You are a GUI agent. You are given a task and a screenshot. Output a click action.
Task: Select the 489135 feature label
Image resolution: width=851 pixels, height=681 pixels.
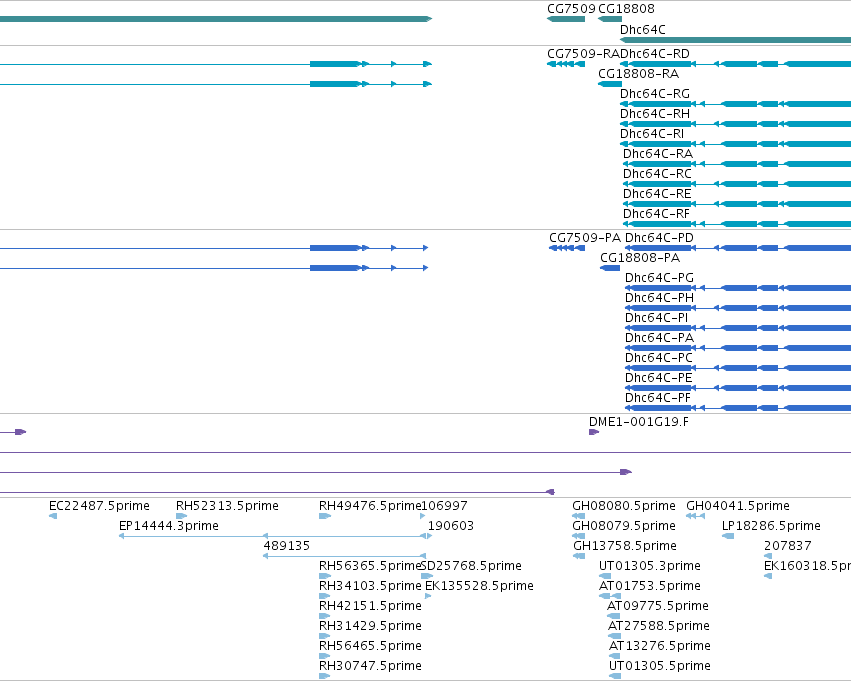[287, 546]
